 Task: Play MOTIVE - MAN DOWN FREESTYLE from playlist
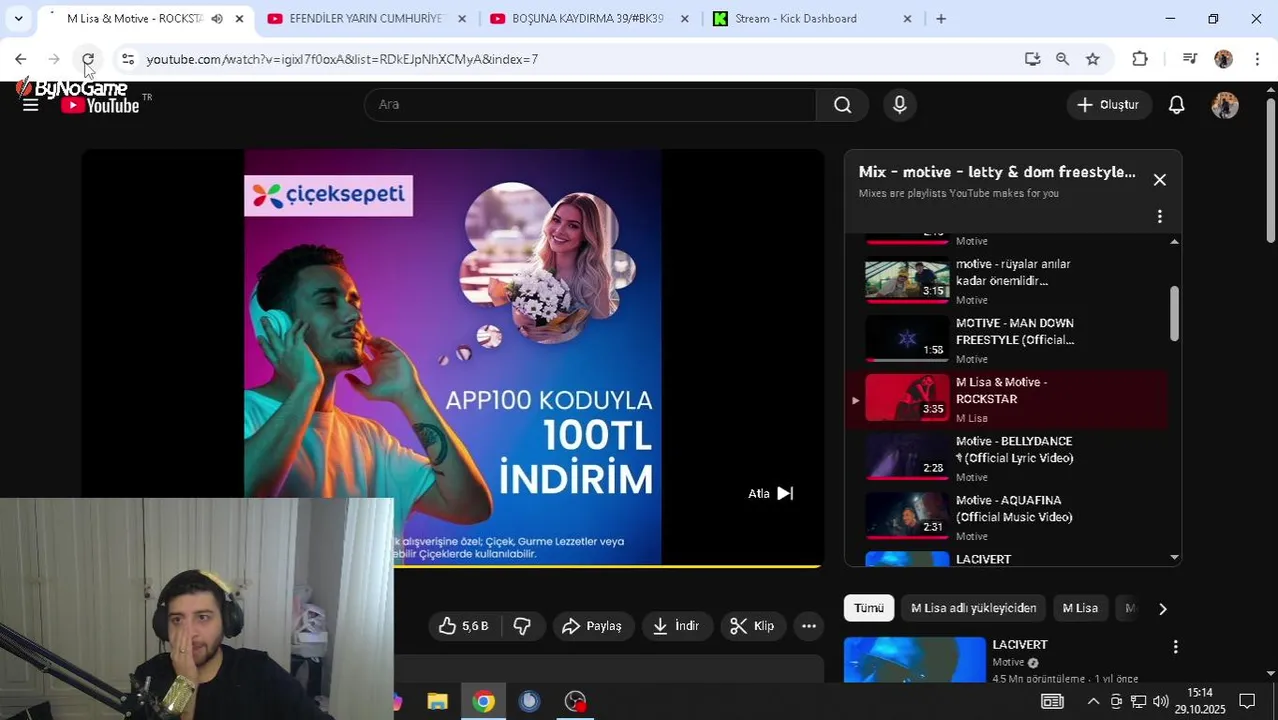[1010, 340]
